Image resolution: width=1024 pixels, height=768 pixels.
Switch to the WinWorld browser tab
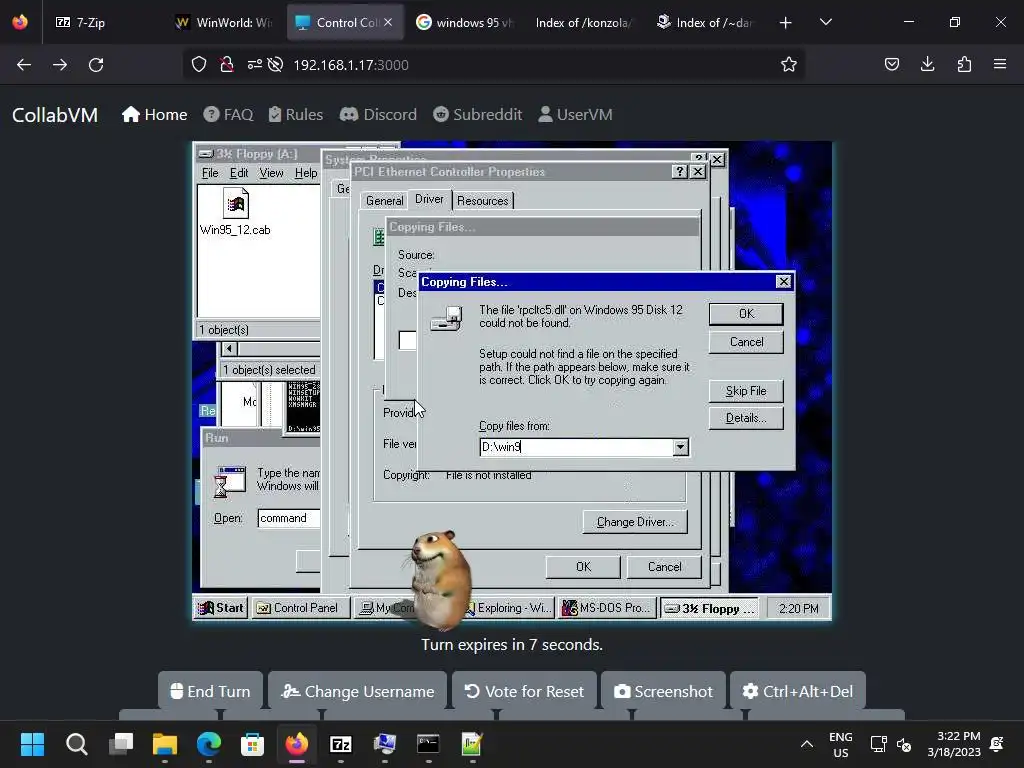click(x=224, y=22)
